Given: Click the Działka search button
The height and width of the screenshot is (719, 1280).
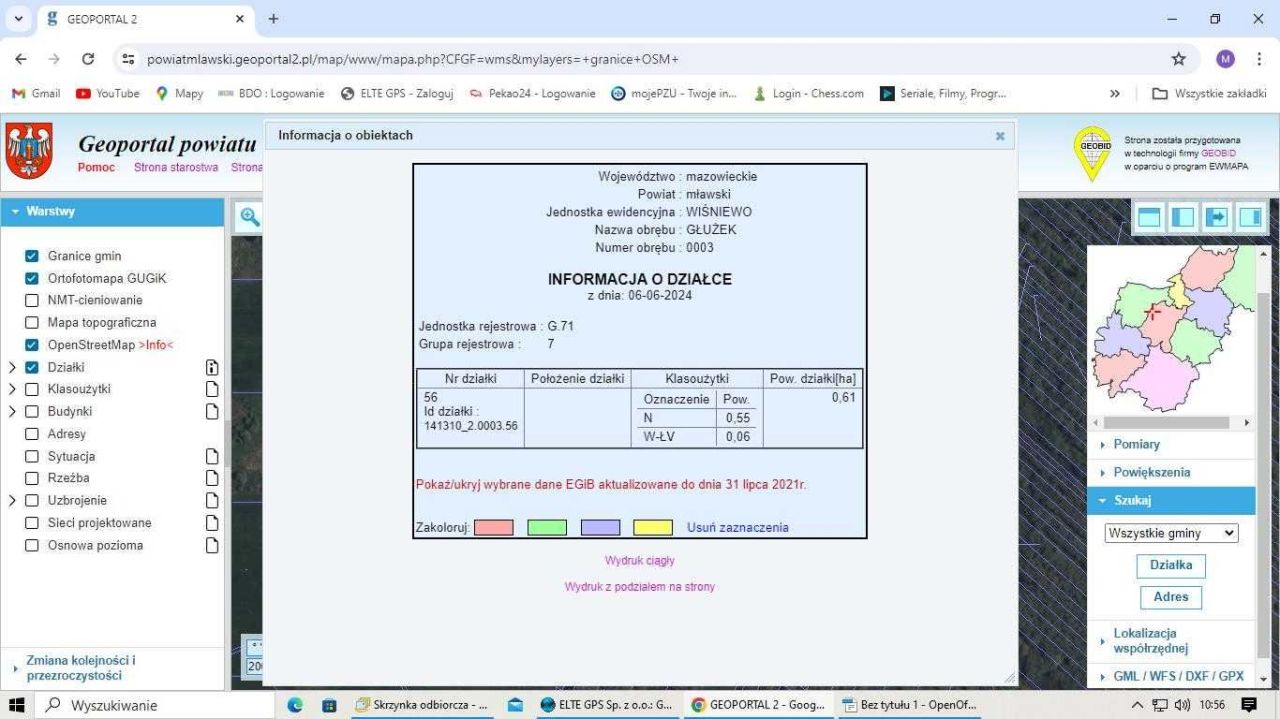Looking at the screenshot, I should [1171, 565].
